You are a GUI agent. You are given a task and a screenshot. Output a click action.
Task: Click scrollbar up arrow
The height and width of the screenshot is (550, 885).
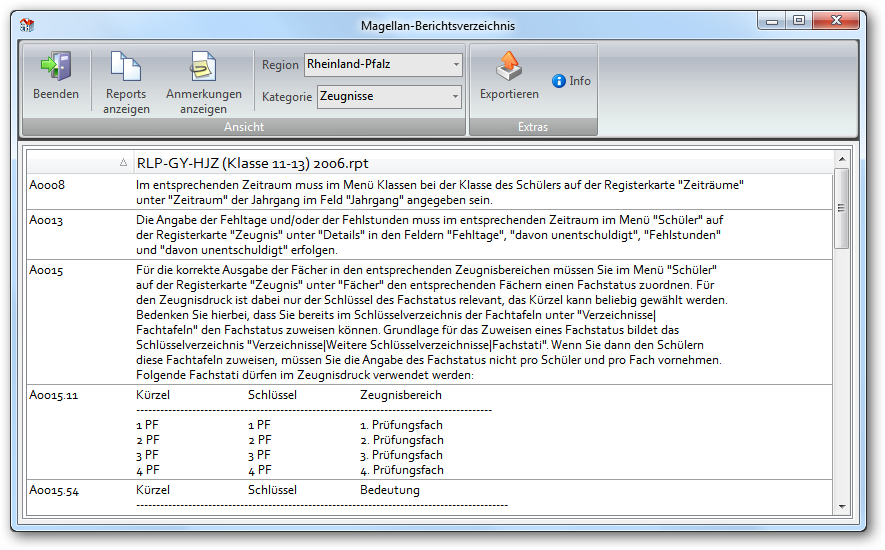[842, 159]
